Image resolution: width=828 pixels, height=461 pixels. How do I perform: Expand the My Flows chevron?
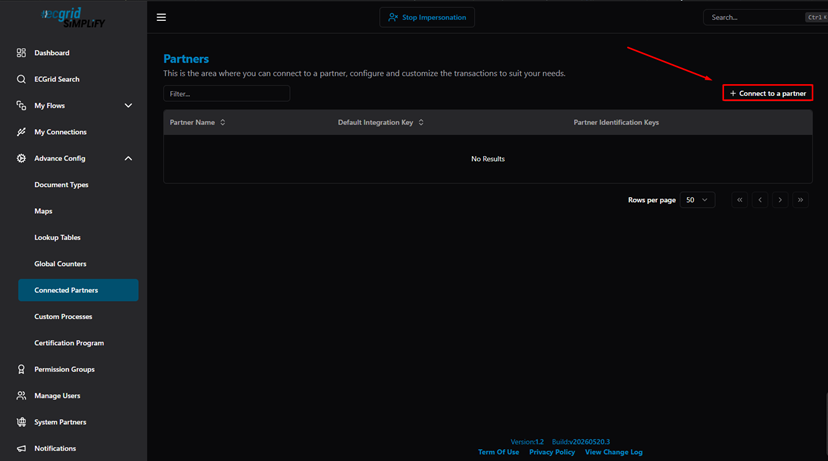[128, 106]
